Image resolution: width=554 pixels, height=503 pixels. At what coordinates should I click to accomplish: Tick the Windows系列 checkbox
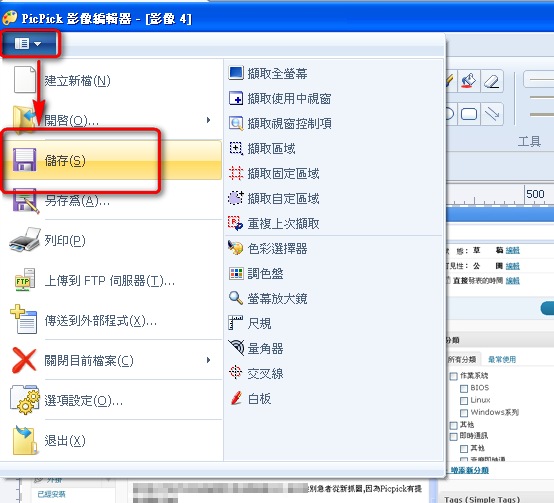(464, 413)
